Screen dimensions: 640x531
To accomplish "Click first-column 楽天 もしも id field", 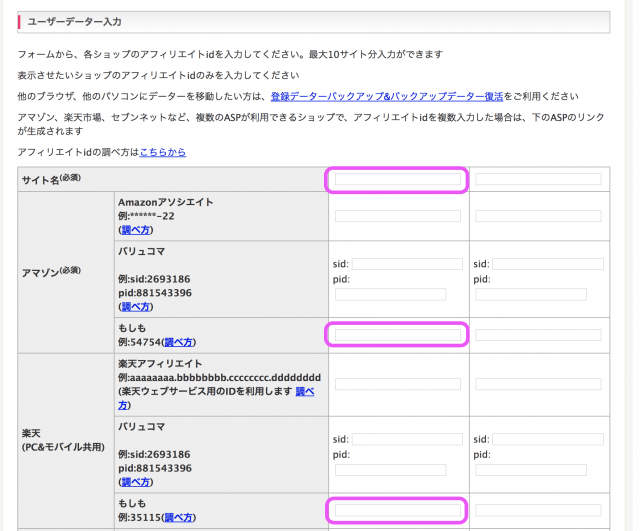I will pos(398,510).
